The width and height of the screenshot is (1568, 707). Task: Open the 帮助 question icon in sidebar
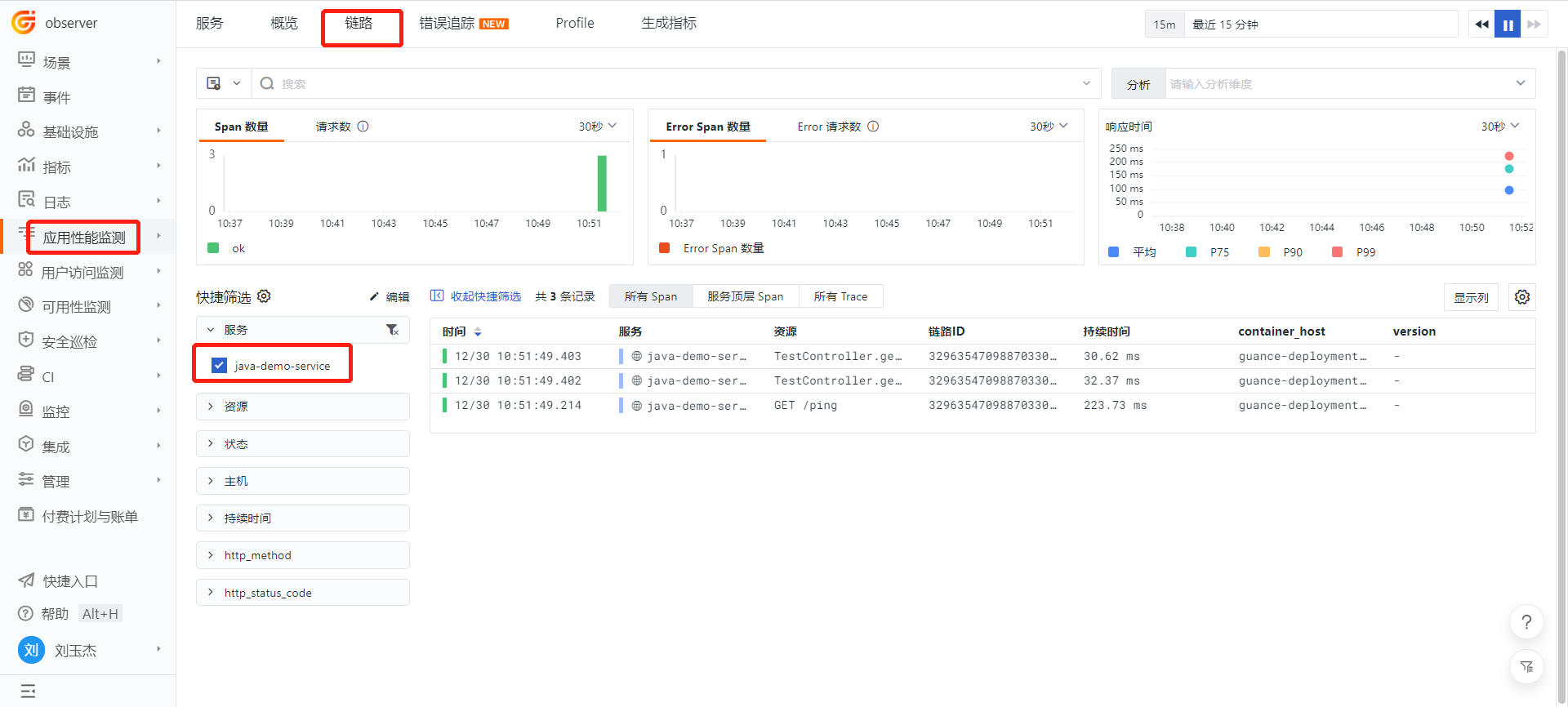(x=26, y=613)
